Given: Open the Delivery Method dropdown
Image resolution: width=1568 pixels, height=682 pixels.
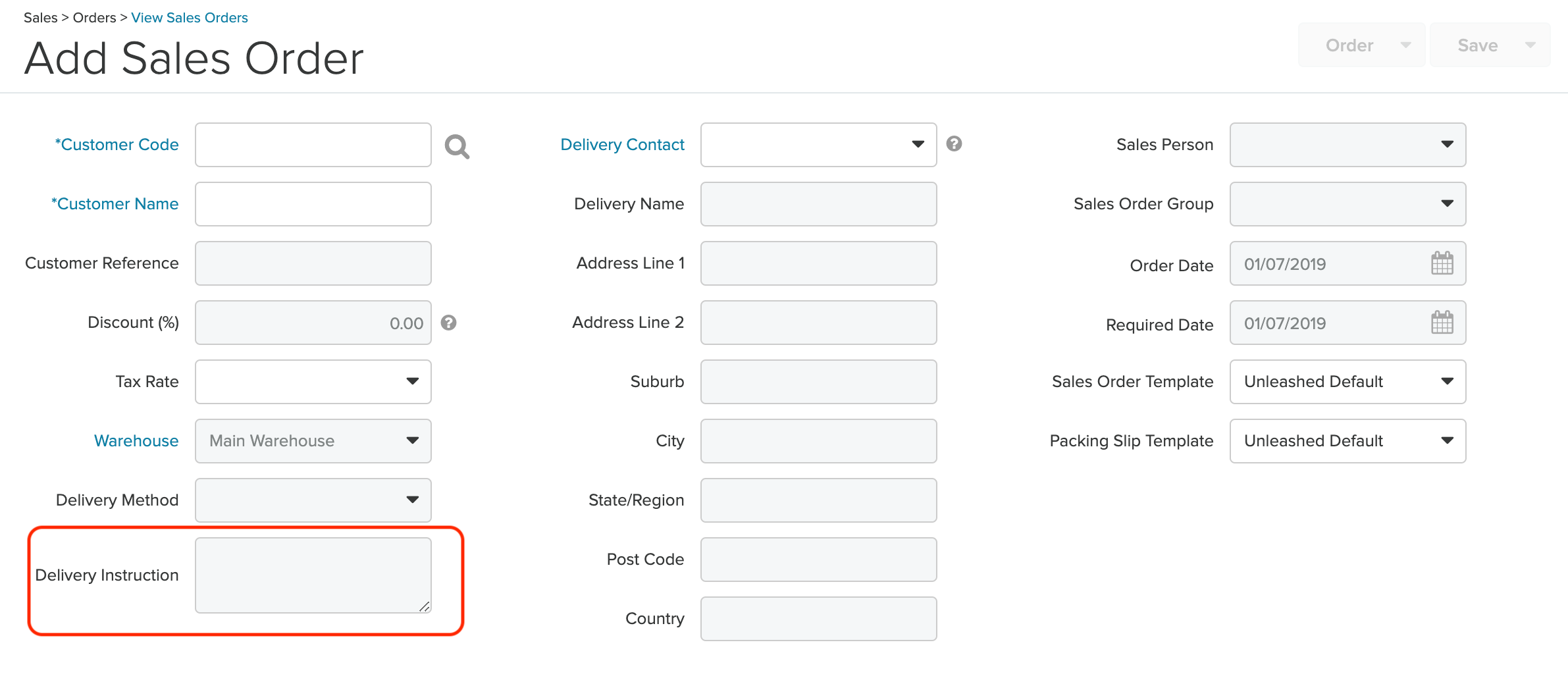Looking at the screenshot, I should [x=413, y=500].
